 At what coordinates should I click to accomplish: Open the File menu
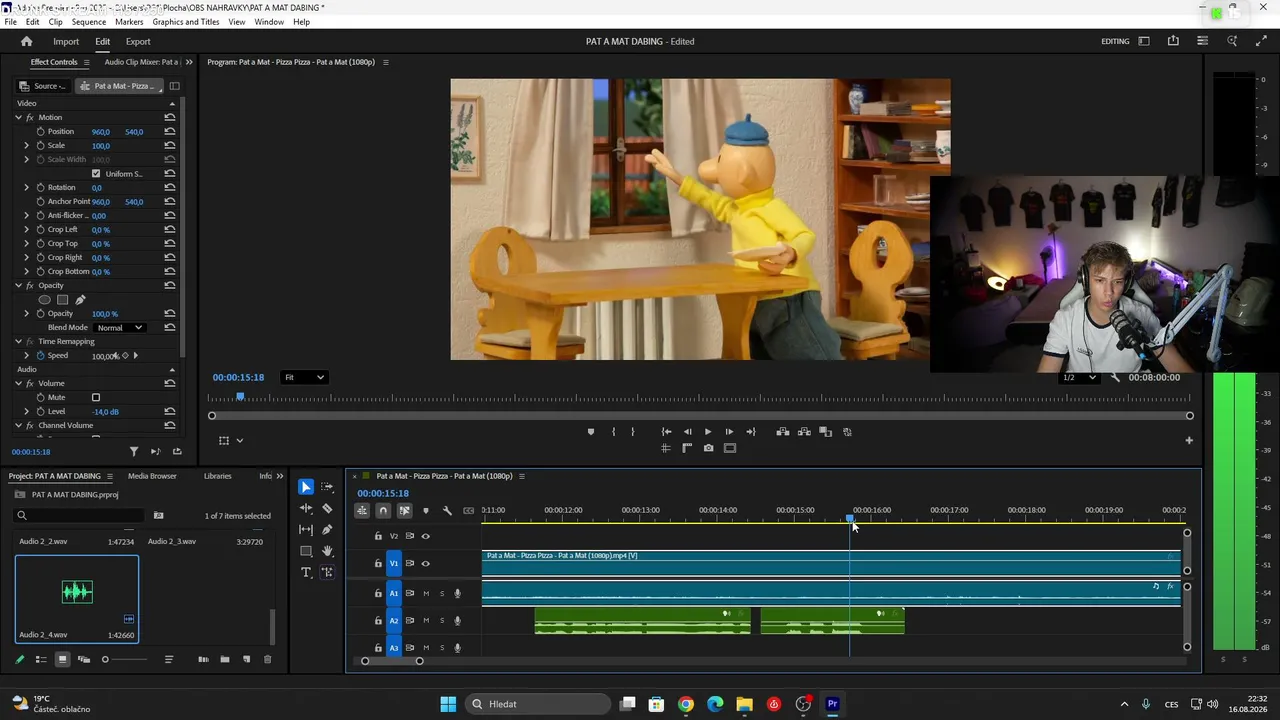click(10, 22)
